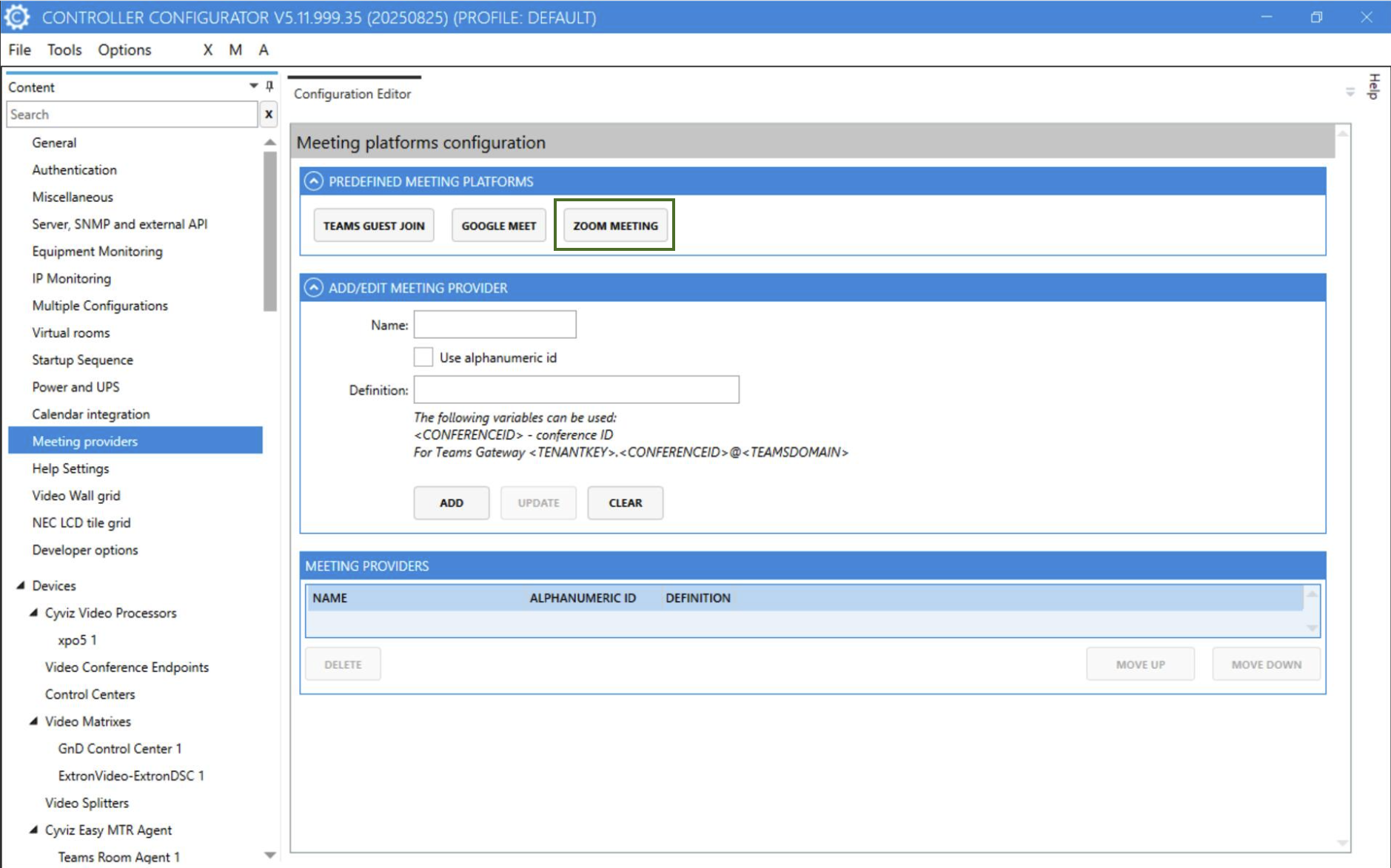Open the Content panel dropdown arrow
The image size is (1391, 868).
[x=253, y=87]
